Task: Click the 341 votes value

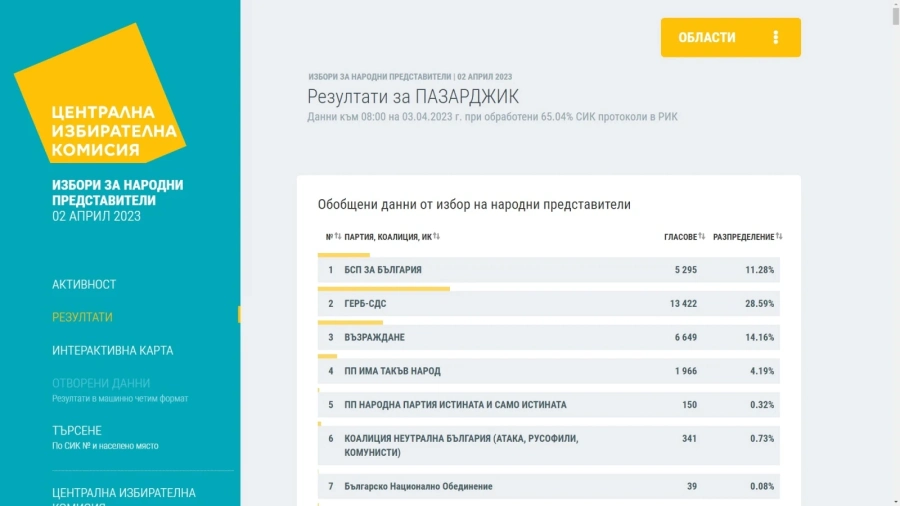Action: tap(689, 438)
